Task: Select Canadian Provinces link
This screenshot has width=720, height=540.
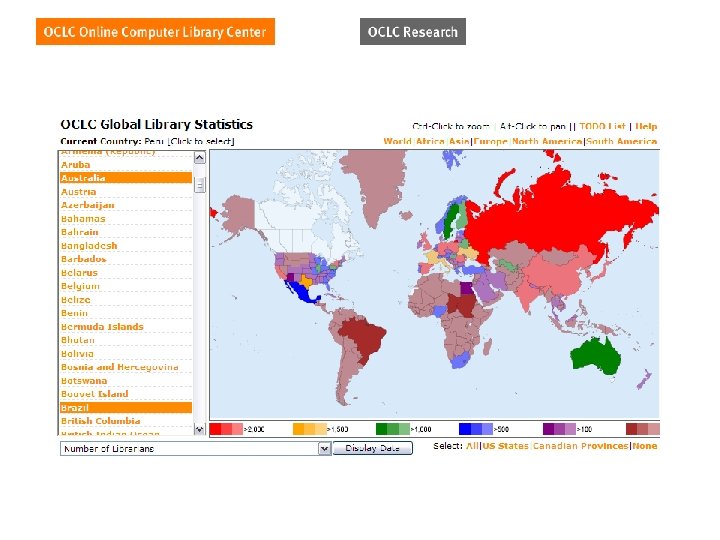Action: click(580, 446)
